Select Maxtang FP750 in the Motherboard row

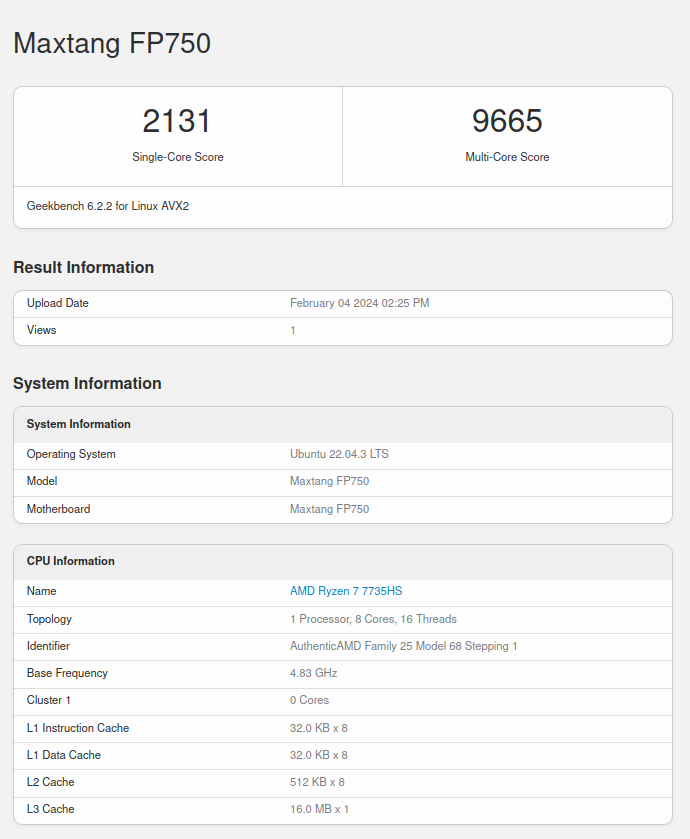(329, 509)
